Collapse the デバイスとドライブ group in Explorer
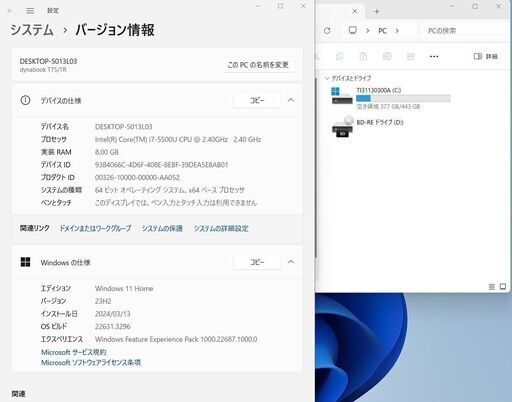 pos(327,78)
